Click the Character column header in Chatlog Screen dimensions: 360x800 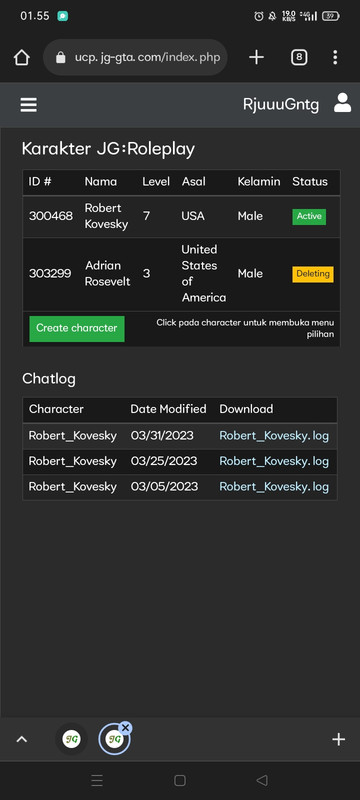56,409
